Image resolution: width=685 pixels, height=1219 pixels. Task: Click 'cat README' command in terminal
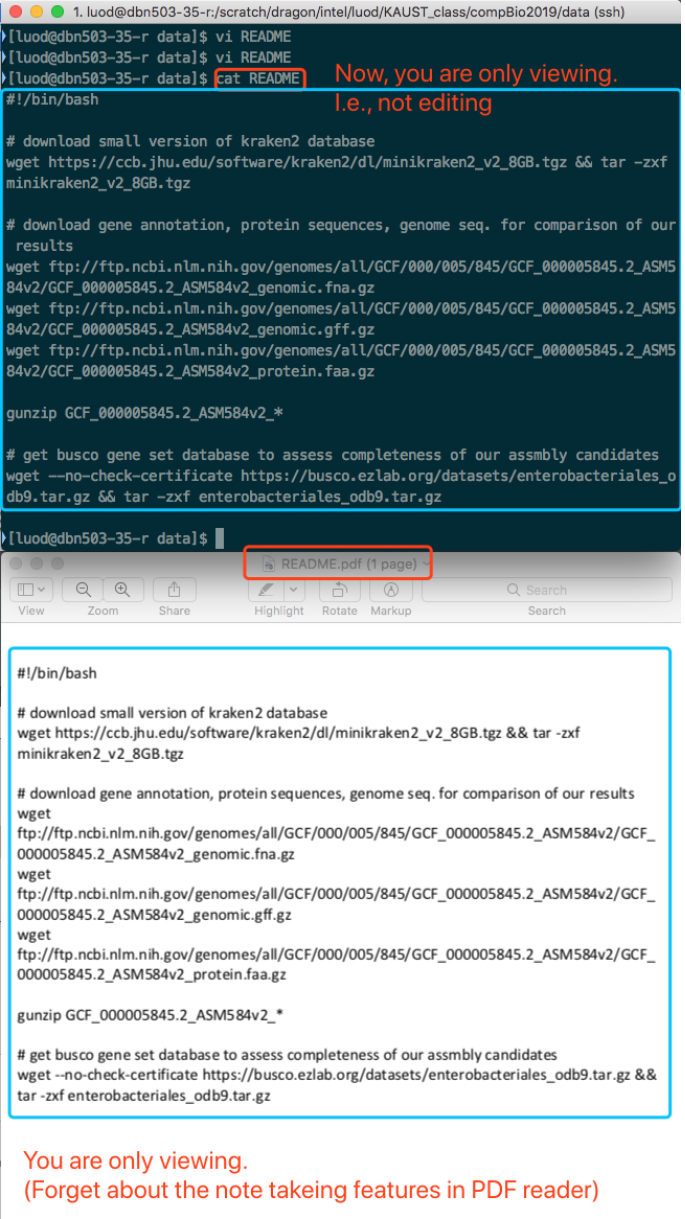(260, 78)
